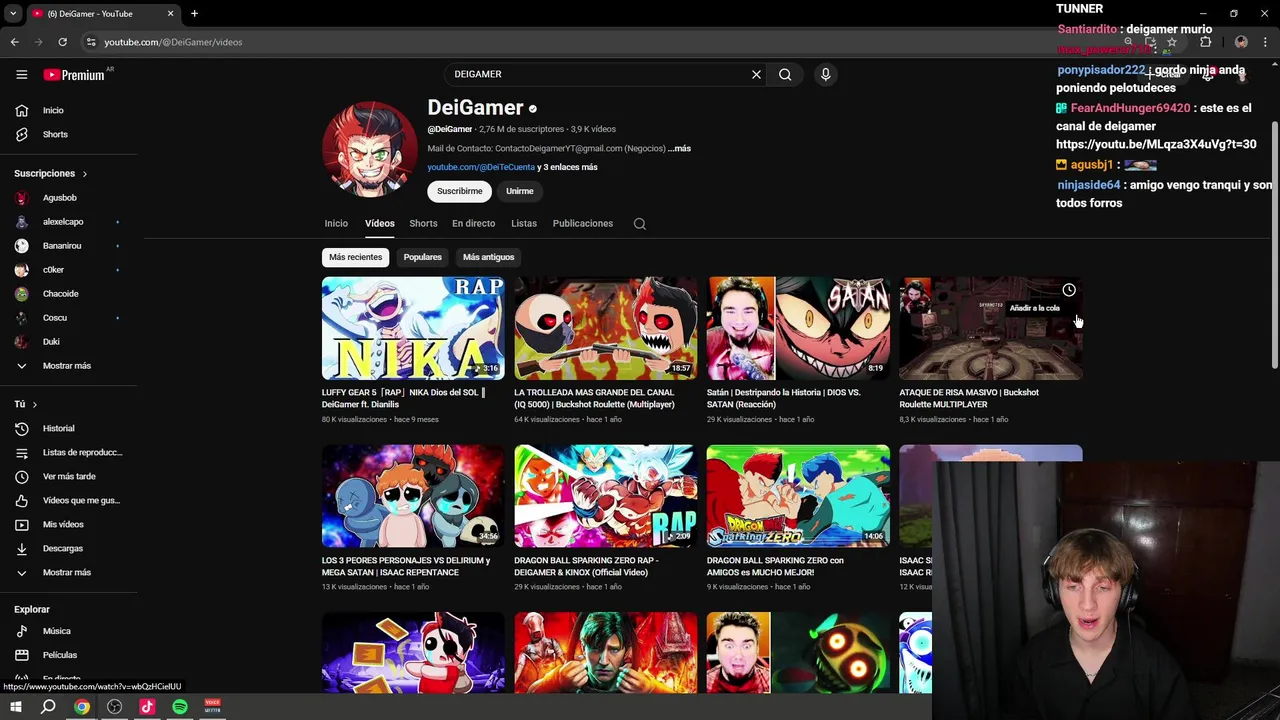Select the Populares filter chip
The width and height of the screenshot is (1280, 720).
(x=422, y=257)
